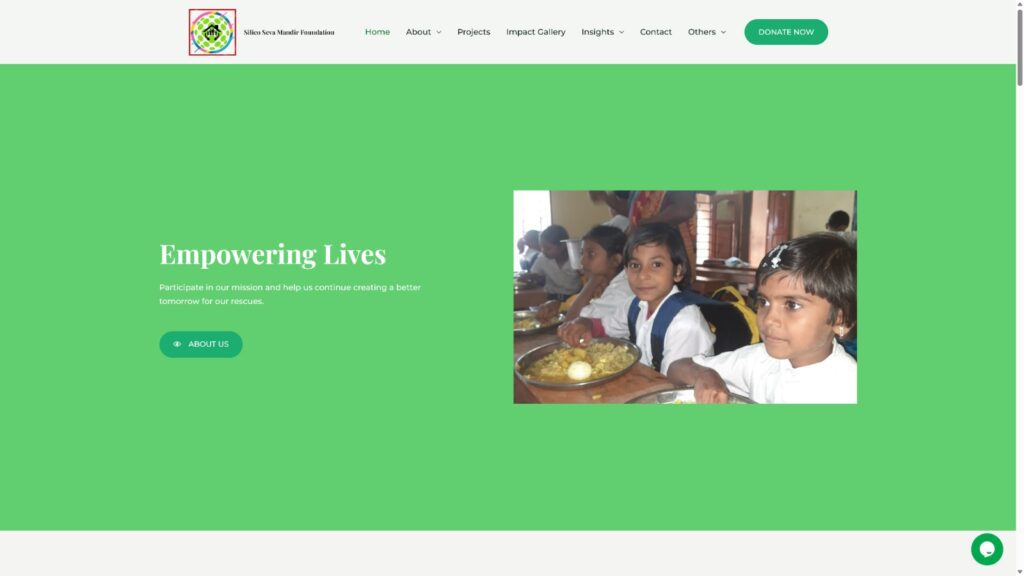Open the Contact page
1024x576 pixels.
[656, 32]
